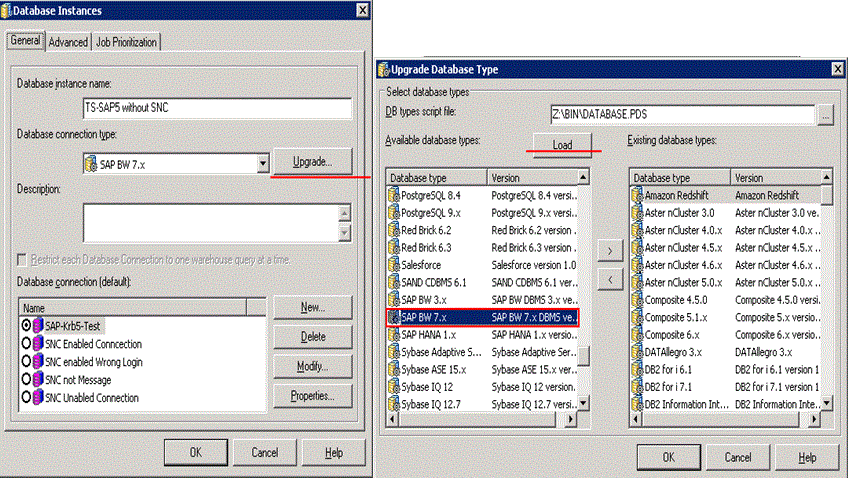This screenshot has height=482, width=848.
Task: Open the General tab
Action: coord(25,41)
